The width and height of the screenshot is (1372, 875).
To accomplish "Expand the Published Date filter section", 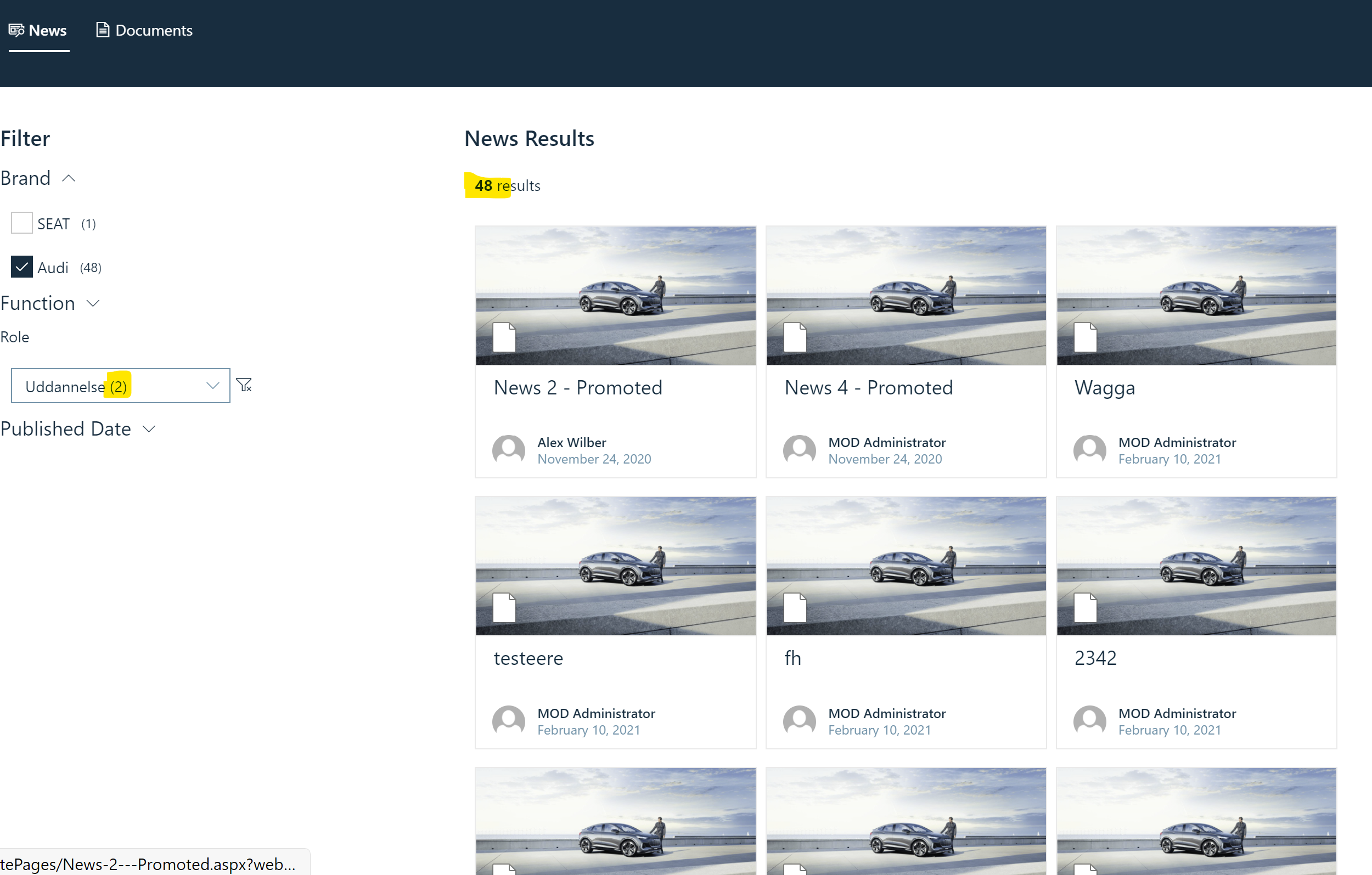I will tap(149, 428).
